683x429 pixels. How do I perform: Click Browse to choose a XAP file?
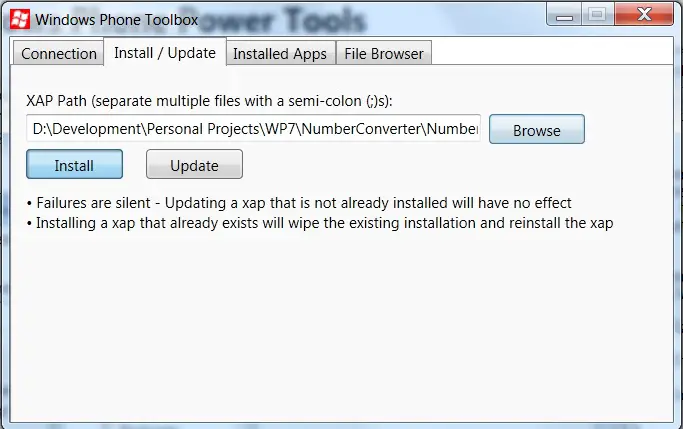click(537, 129)
